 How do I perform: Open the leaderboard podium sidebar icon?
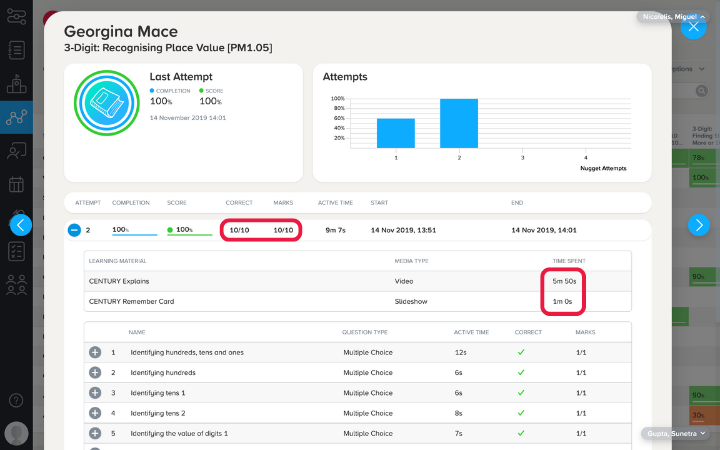click(x=17, y=84)
